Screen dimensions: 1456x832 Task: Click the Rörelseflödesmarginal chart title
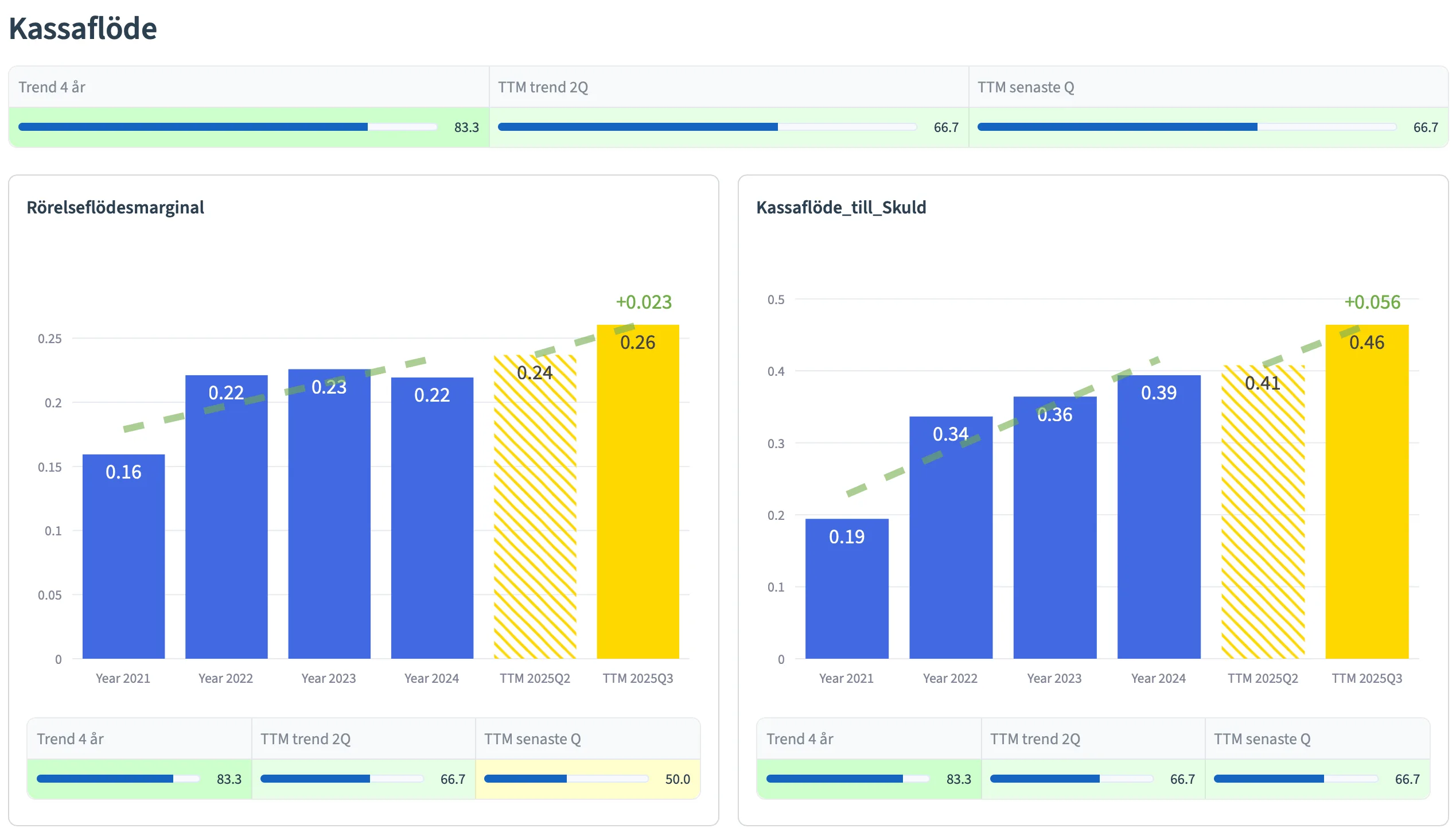tap(115, 207)
